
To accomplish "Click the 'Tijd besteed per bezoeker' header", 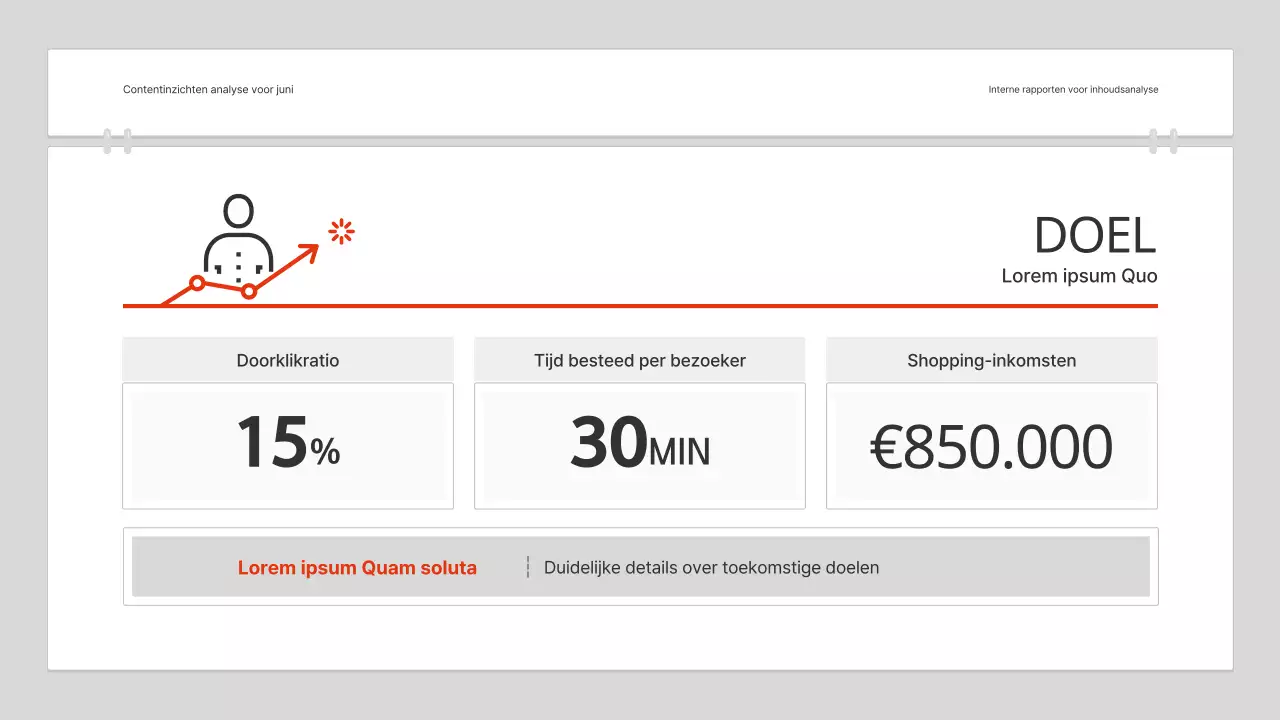I will coord(640,360).
